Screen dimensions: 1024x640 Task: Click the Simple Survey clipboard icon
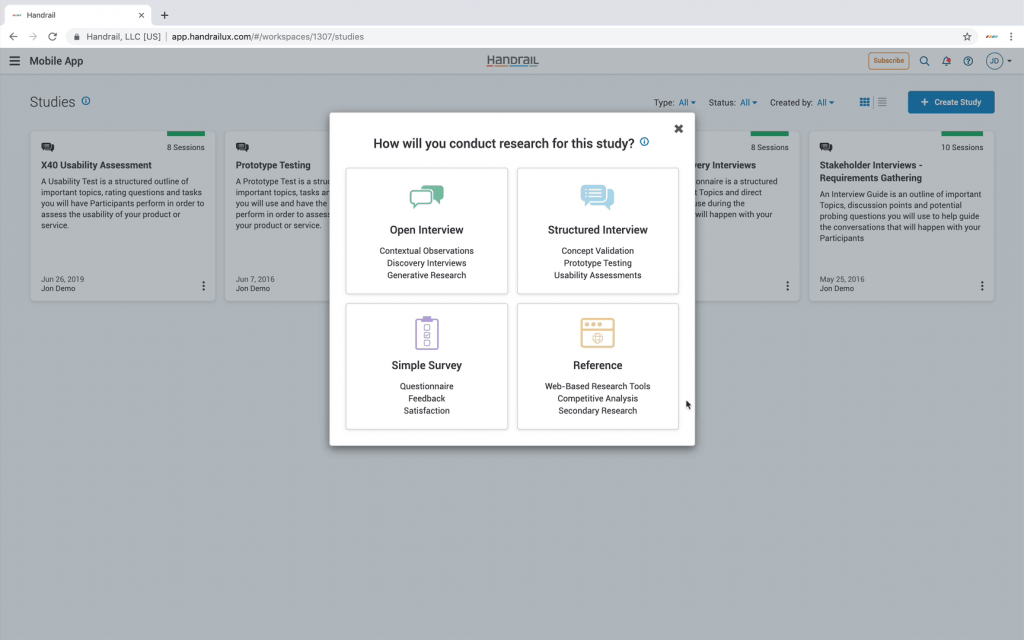pos(427,332)
